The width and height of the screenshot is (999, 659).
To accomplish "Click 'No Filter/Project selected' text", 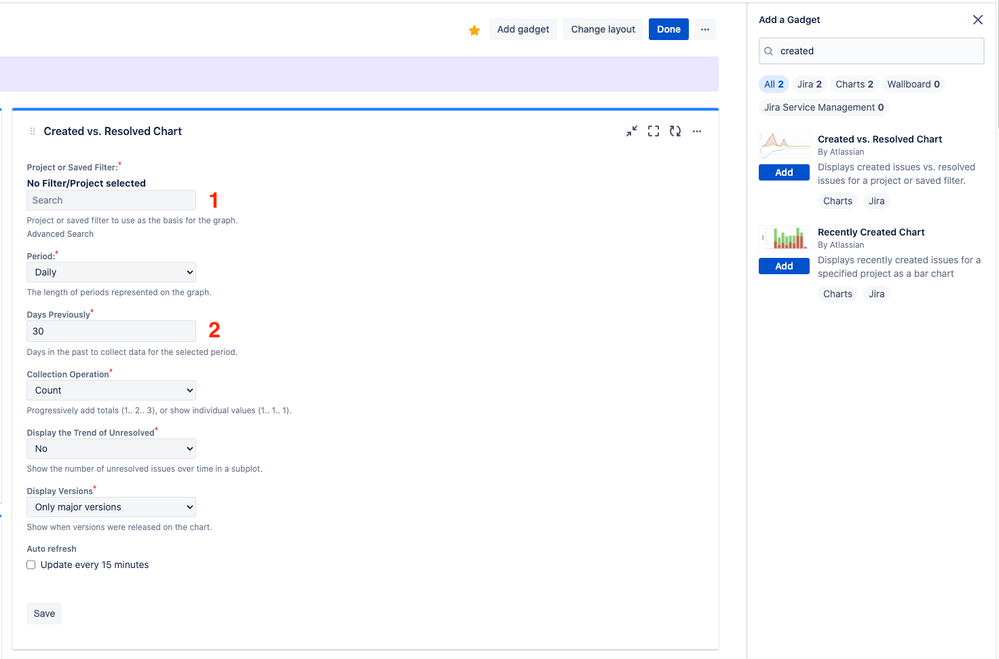I will pos(86,183).
